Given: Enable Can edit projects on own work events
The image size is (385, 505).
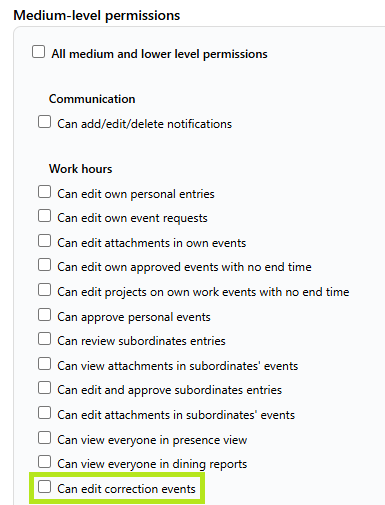Looking at the screenshot, I should point(44,290).
